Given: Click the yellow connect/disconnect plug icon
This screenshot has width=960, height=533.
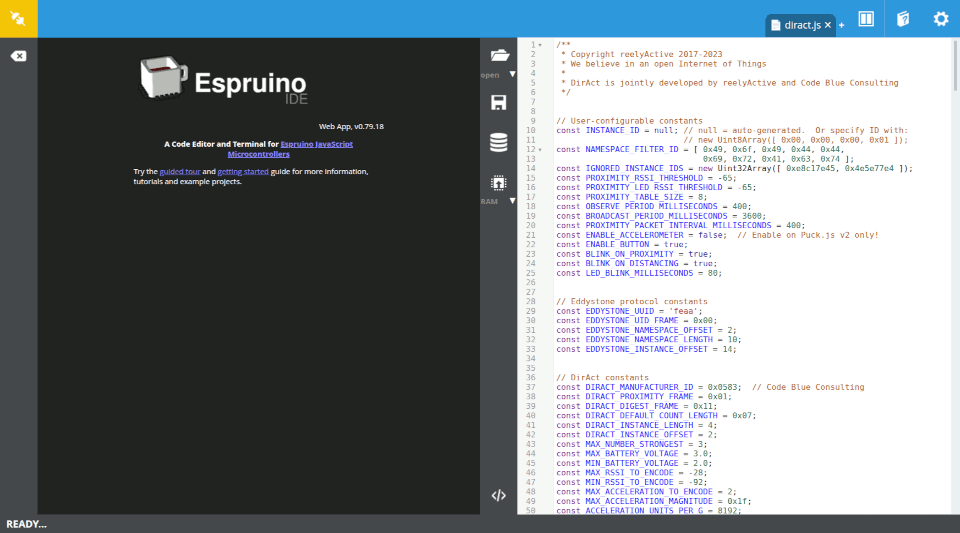Looking at the screenshot, I should pyautogui.click(x=18, y=18).
